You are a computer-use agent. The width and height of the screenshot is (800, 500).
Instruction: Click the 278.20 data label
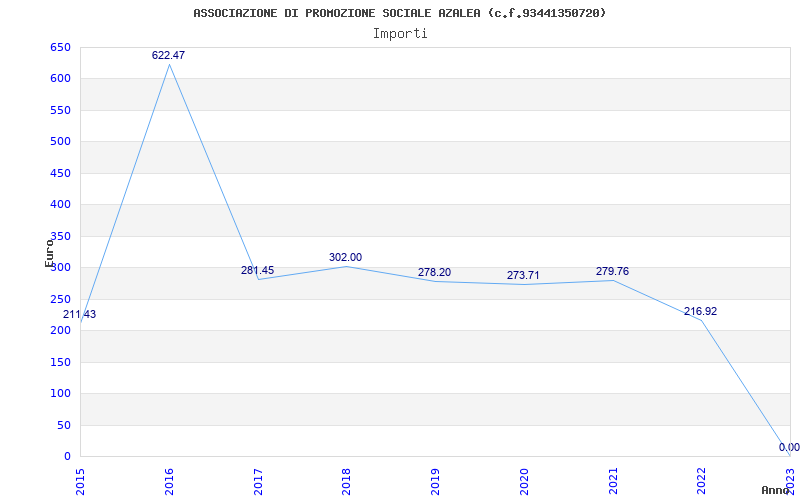click(x=434, y=273)
